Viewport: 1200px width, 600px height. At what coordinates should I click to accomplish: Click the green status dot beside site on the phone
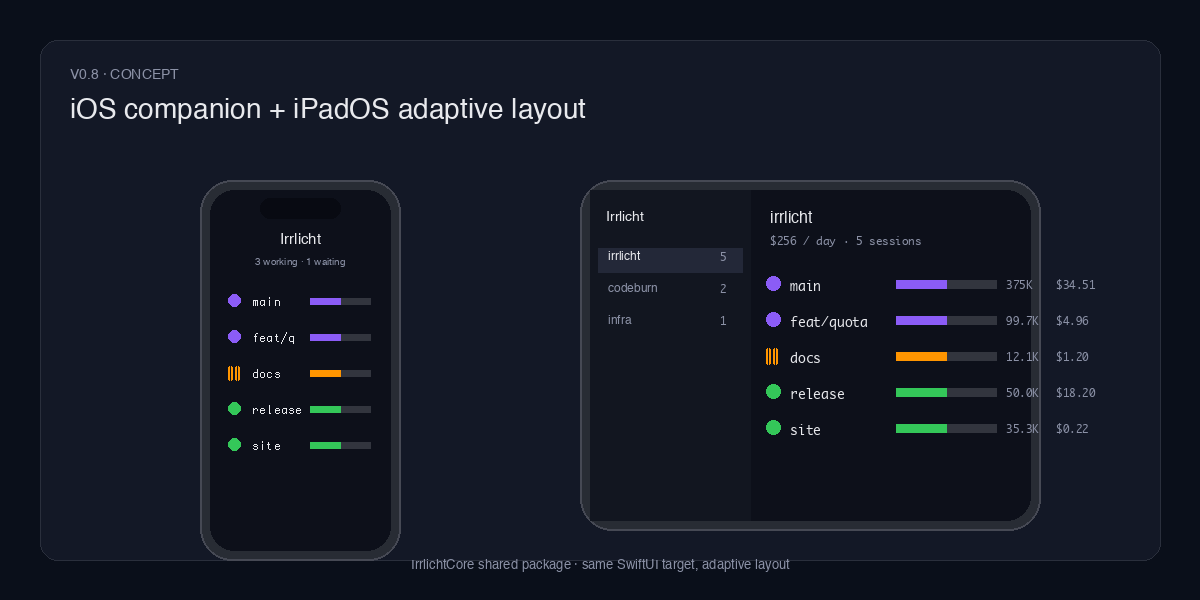[234, 444]
